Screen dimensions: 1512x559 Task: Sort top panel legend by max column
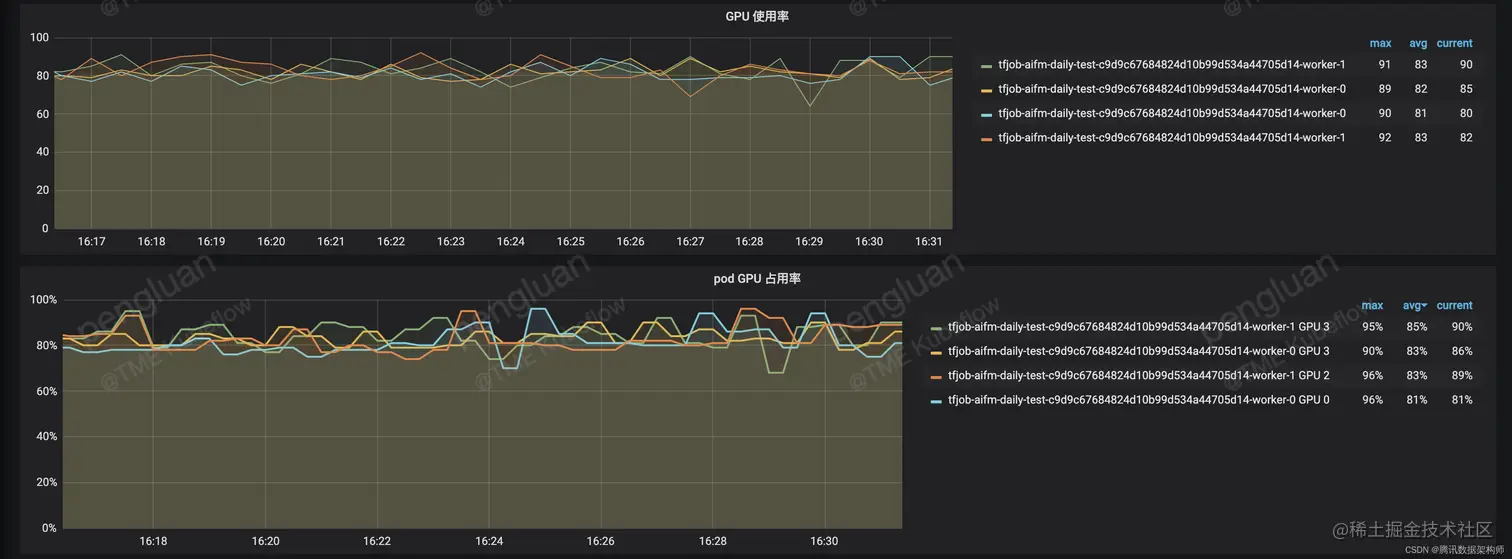[x=1380, y=43]
